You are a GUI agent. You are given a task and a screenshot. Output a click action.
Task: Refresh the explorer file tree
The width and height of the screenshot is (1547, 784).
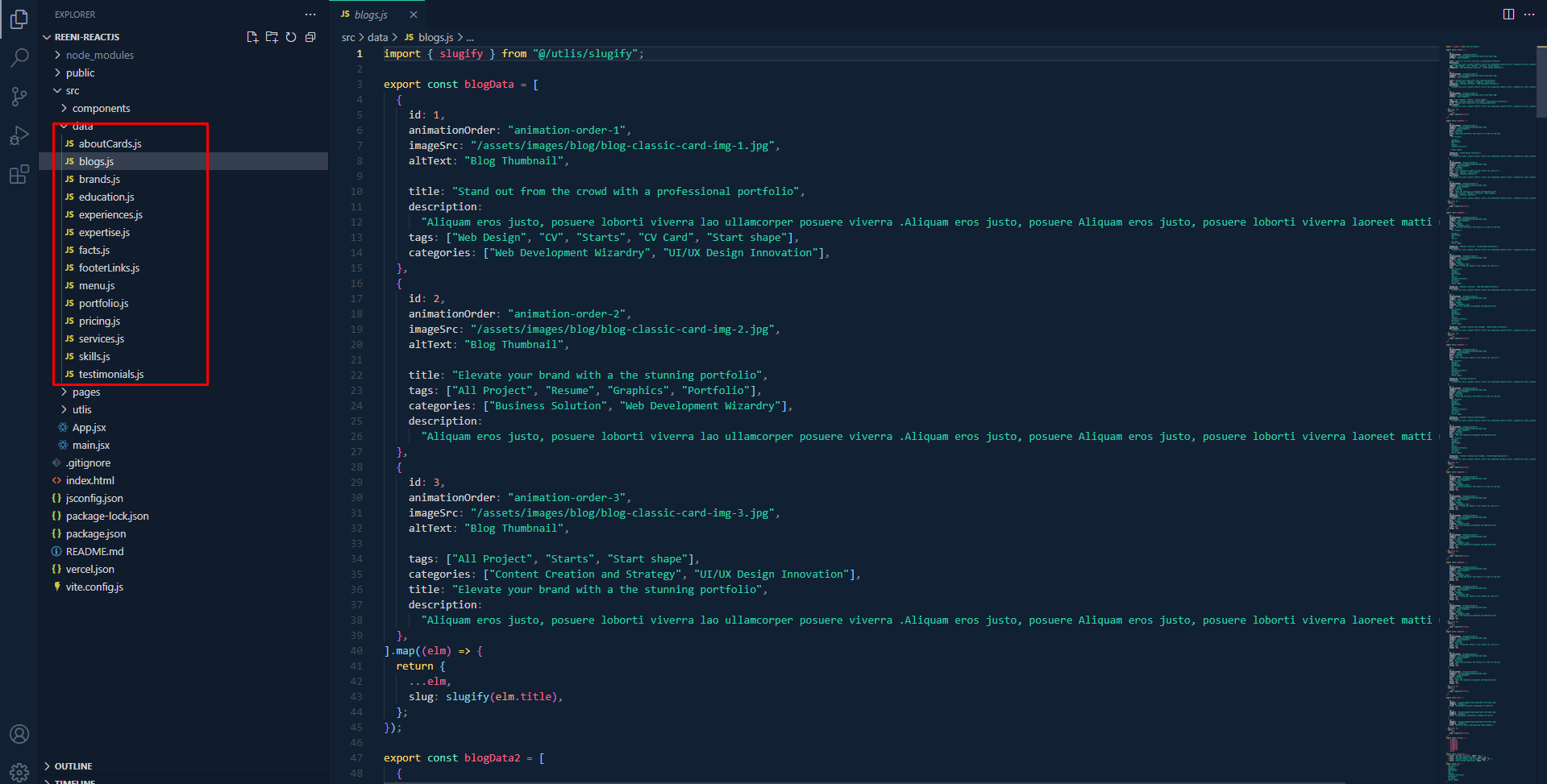291,37
